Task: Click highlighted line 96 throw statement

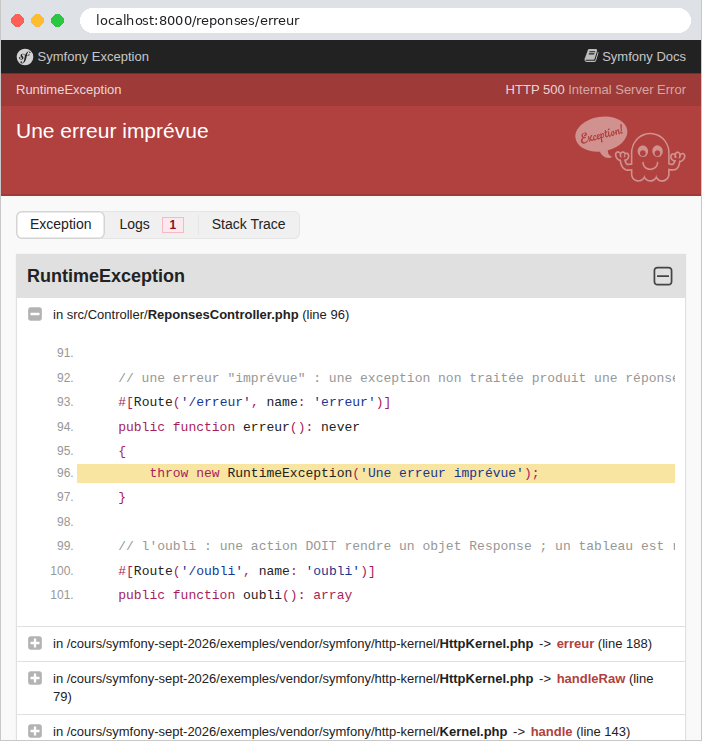Action: [x=376, y=473]
